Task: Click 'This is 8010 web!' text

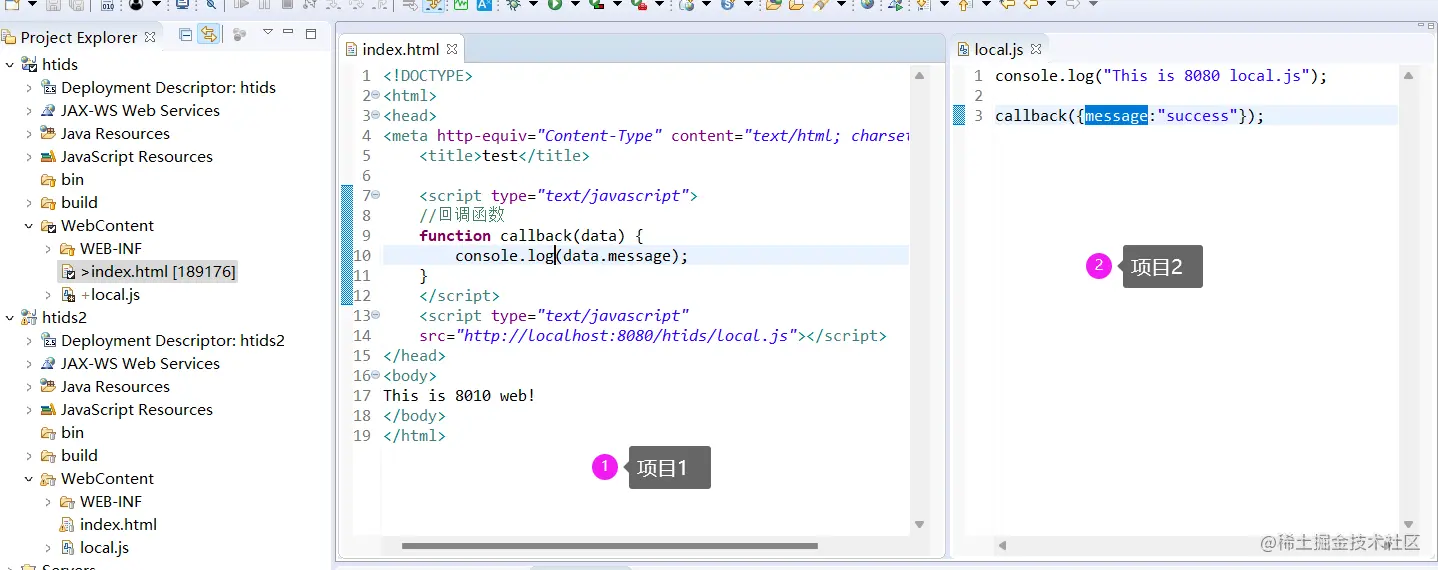Action: pyautogui.click(x=459, y=396)
